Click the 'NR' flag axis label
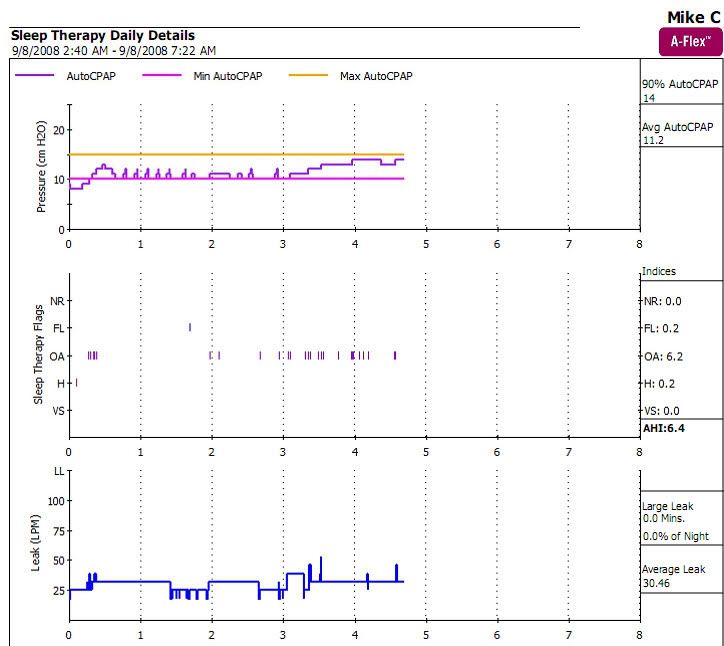Screen dimensions: 724x646 tap(57, 302)
